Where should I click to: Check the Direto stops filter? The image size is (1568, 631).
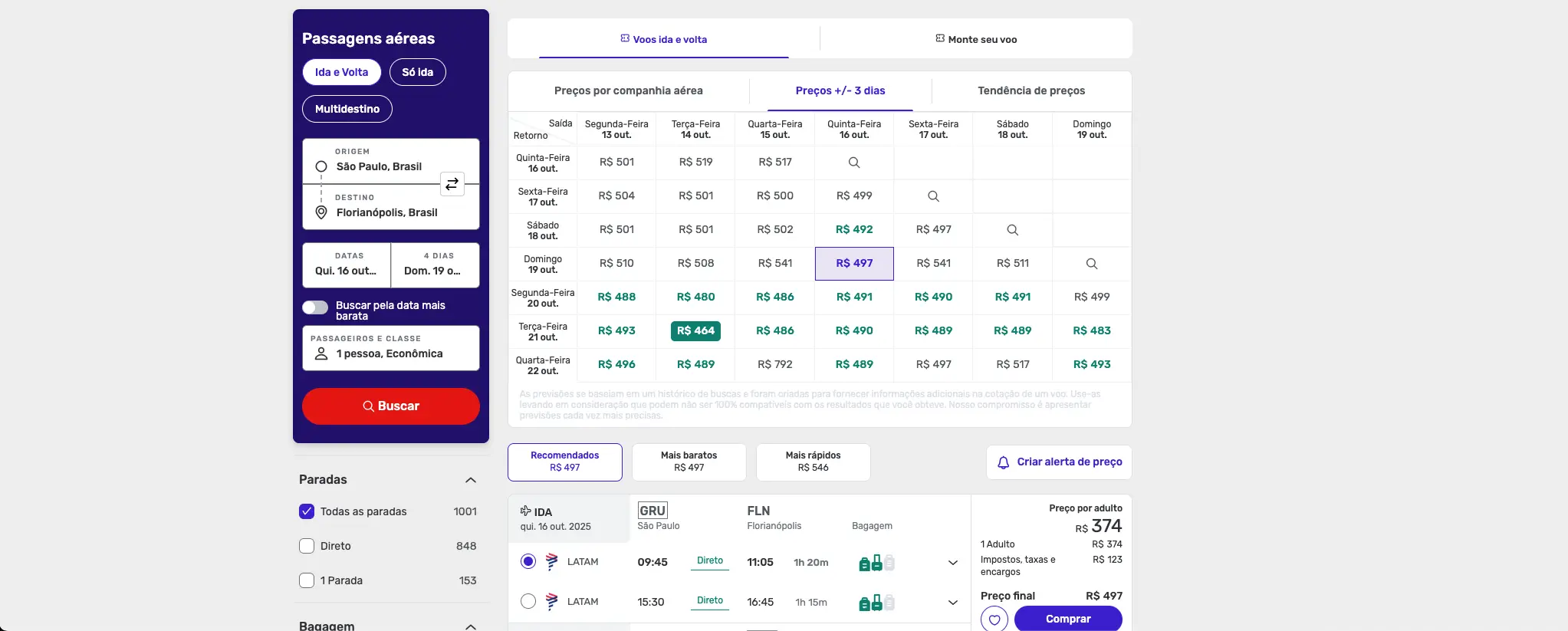[307, 546]
